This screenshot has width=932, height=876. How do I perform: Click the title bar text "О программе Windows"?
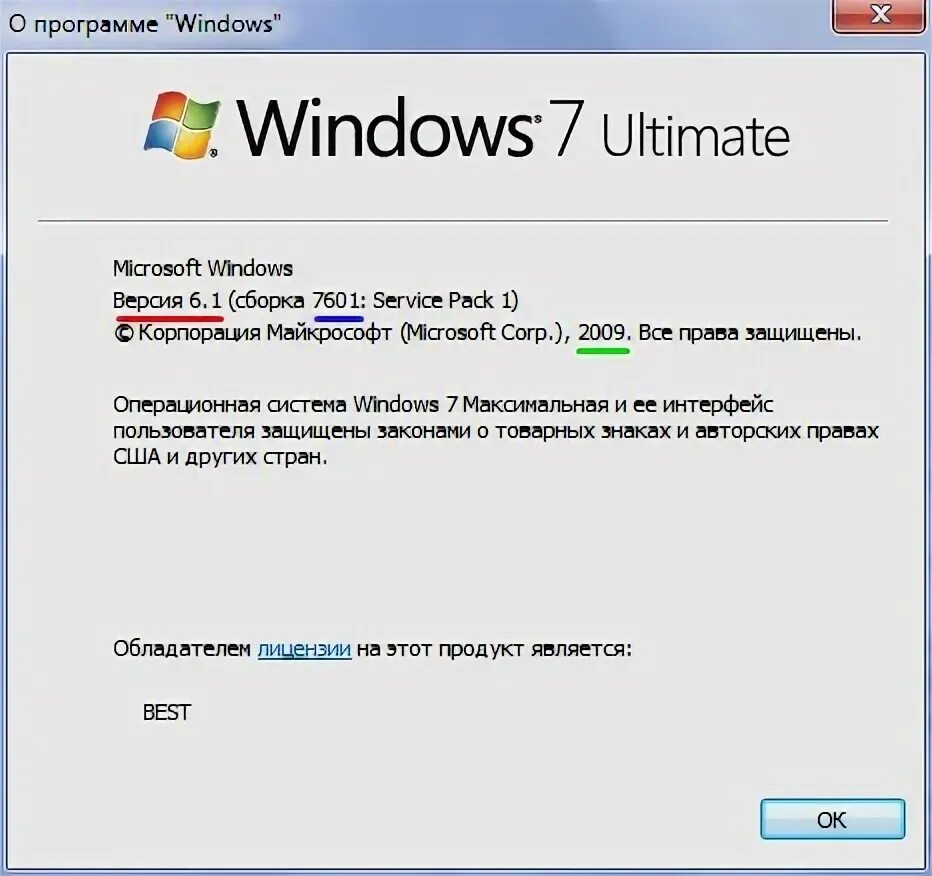(144, 24)
